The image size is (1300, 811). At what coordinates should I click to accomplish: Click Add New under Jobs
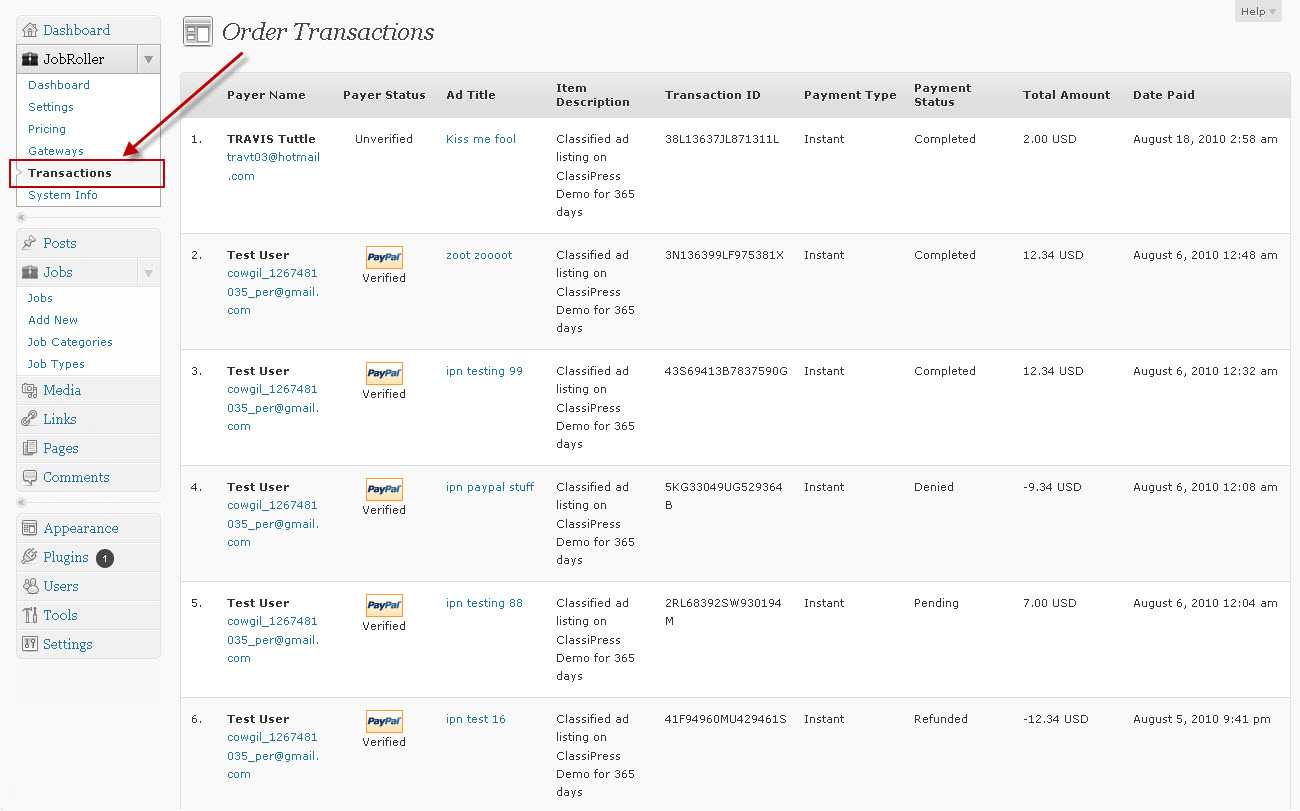(53, 320)
